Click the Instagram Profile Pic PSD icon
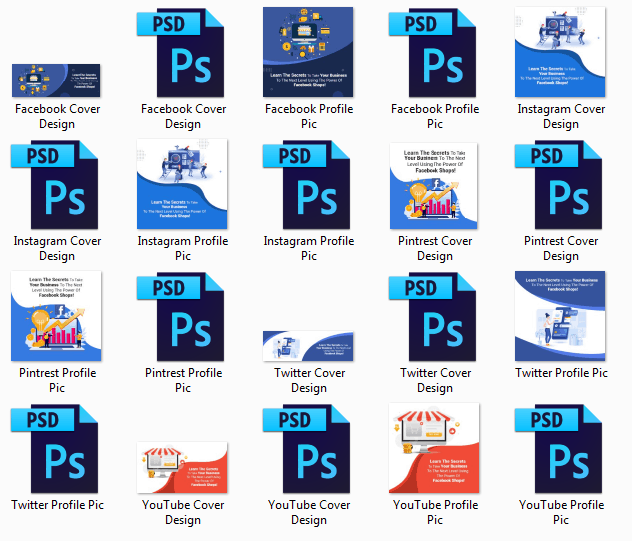Viewport: 632px width, 541px height. tap(308, 185)
